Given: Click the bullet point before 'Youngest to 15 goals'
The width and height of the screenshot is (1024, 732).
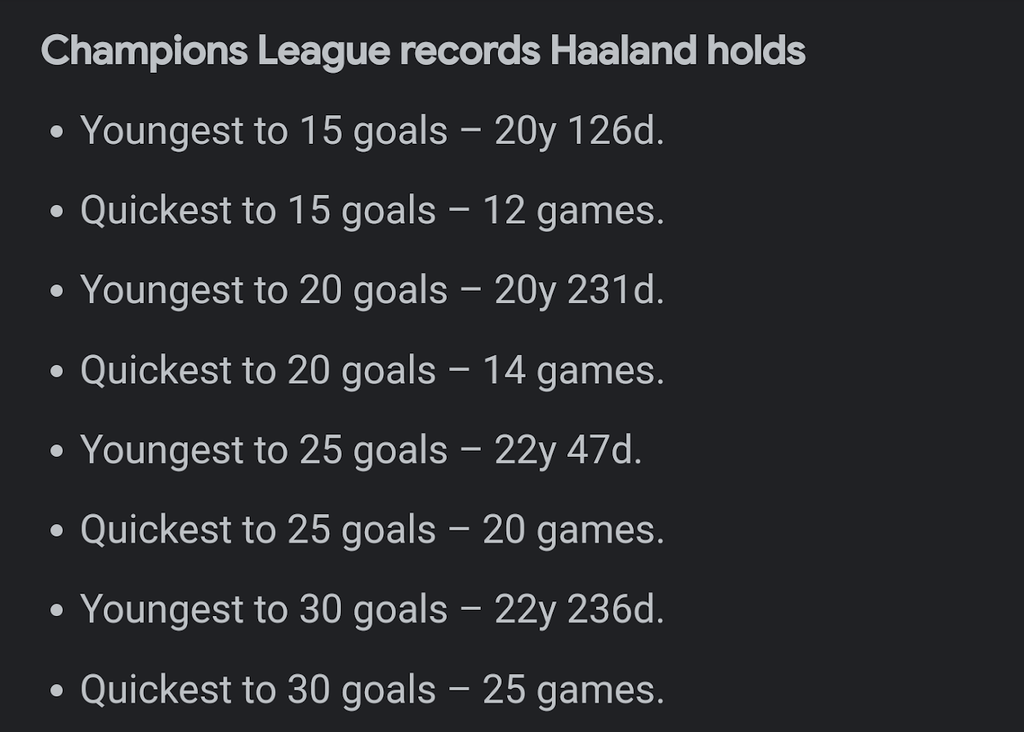Looking at the screenshot, I should coord(57,133).
